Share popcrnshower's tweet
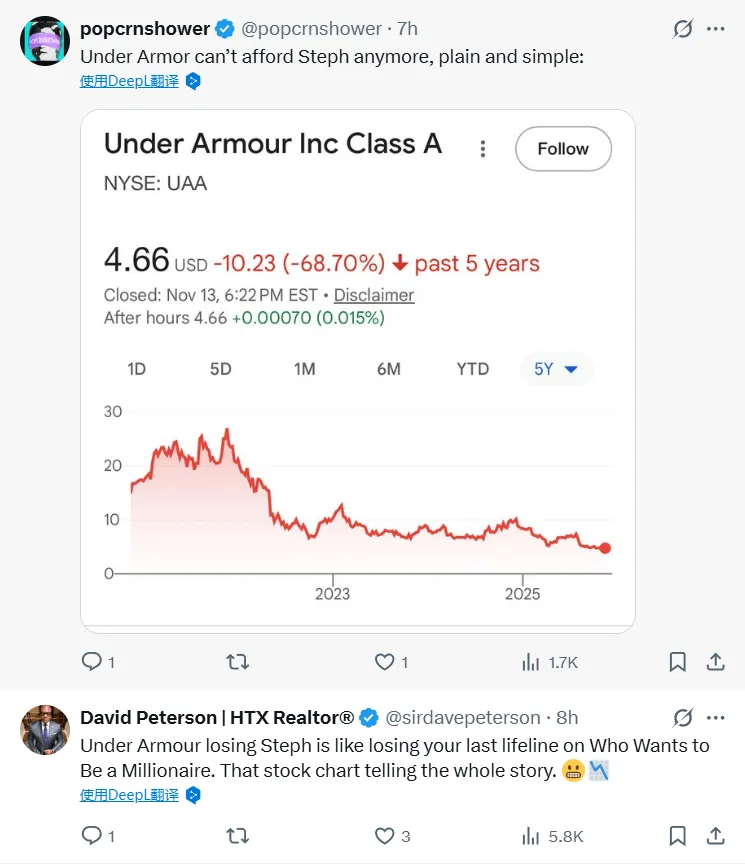 click(x=716, y=662)
